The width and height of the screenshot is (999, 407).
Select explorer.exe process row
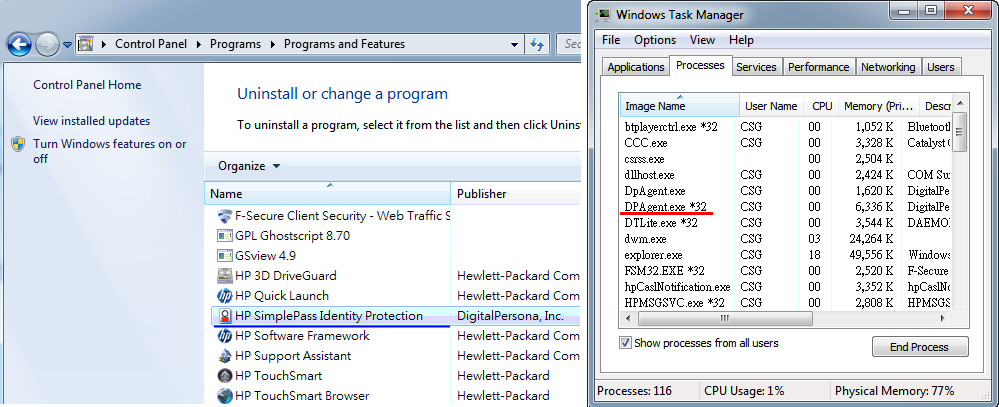pyautogui.click(x=786, y=255)
